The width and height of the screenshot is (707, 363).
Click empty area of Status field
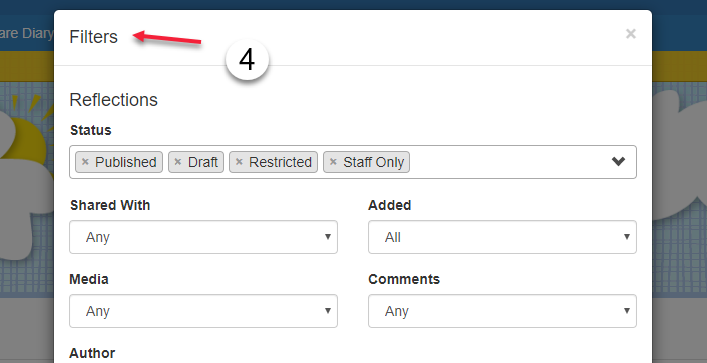pos(507,162)
